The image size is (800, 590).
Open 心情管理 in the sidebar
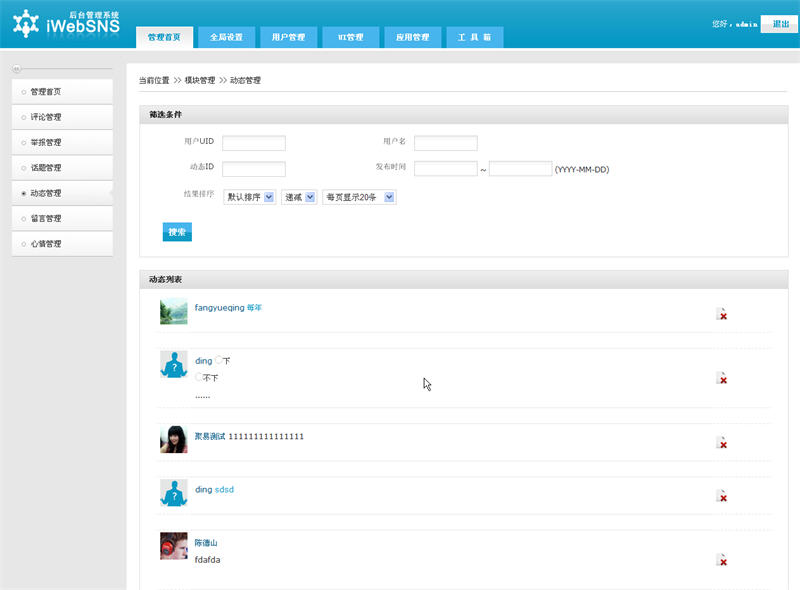[x=62, y=244]
